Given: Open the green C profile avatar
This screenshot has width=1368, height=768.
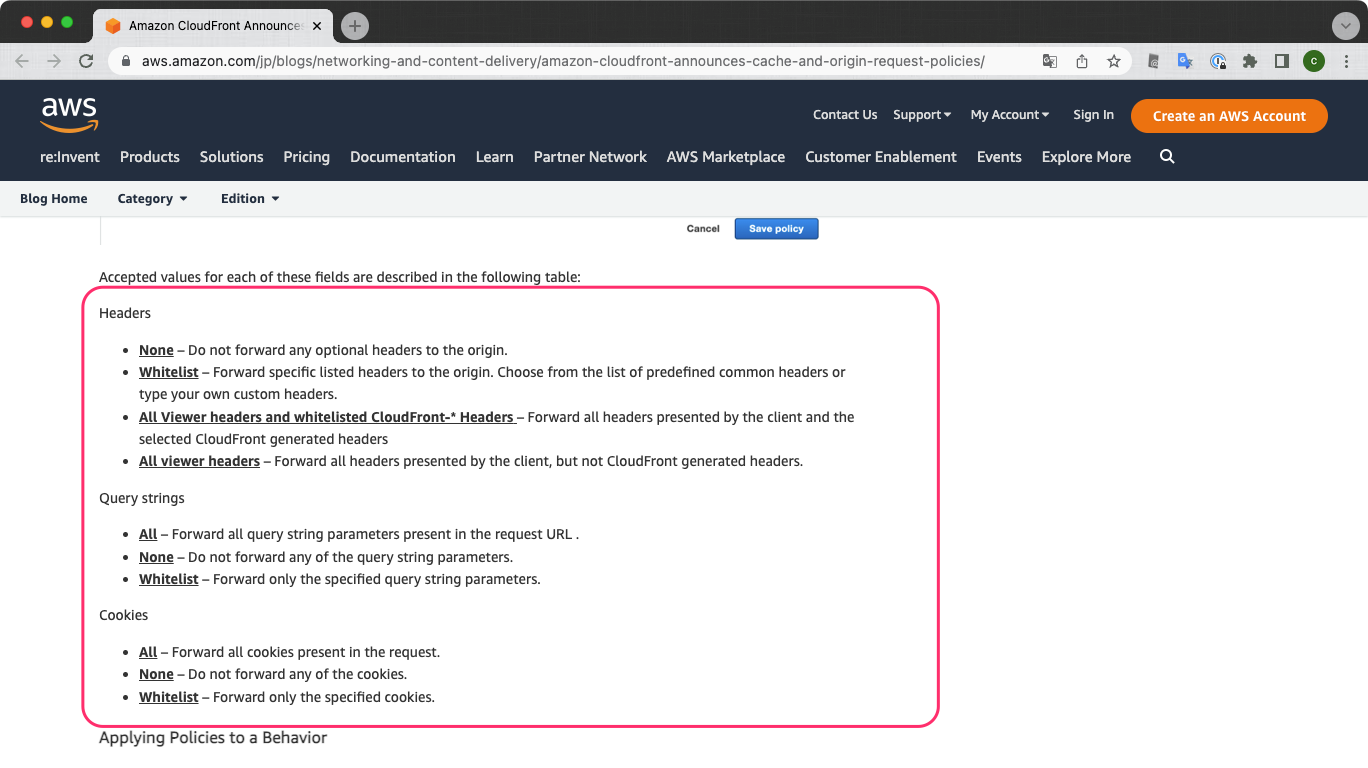Looking at the screenshot, I should tap(1314, 61).
